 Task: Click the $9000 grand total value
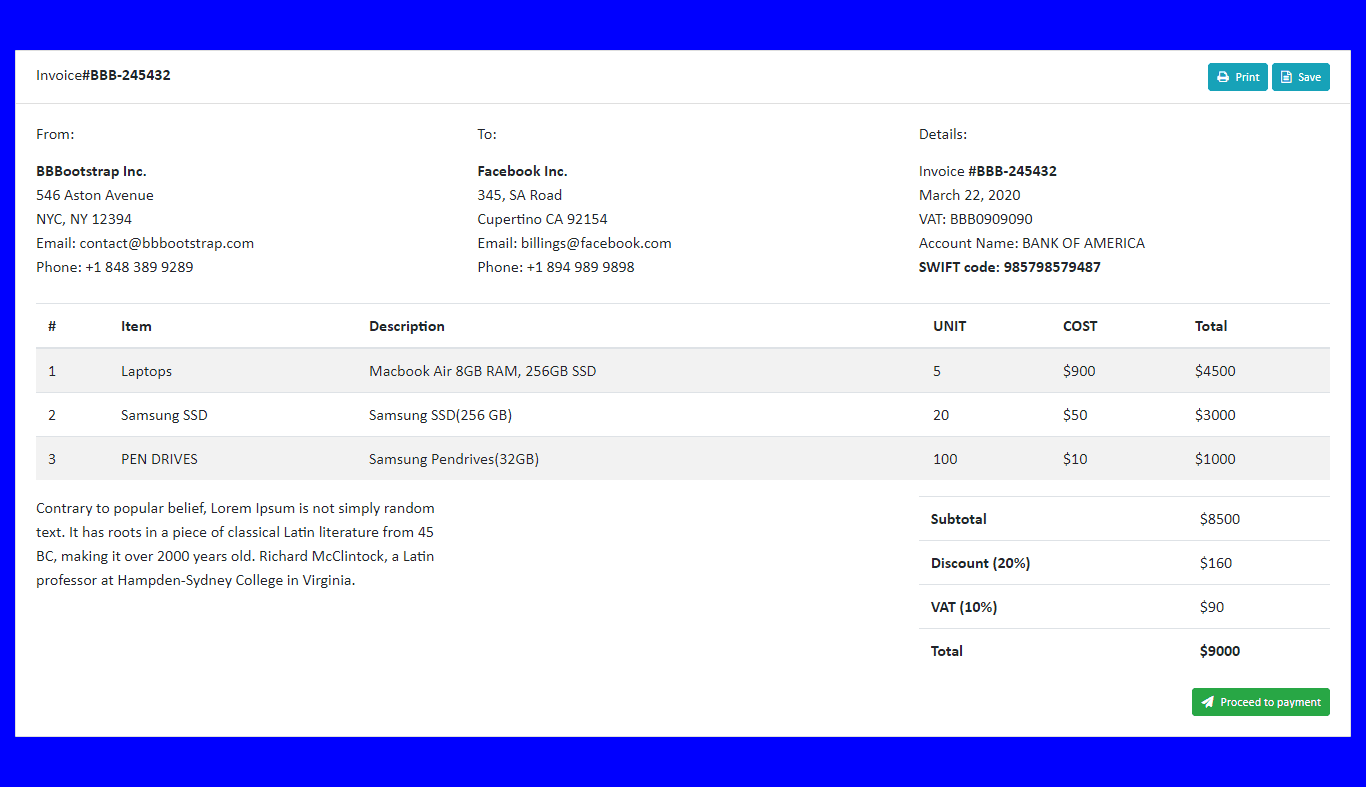point(1220,651)
